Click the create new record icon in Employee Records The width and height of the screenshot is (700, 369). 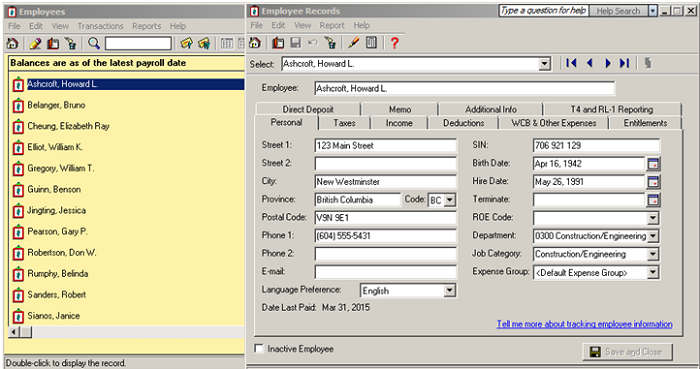(278, 43)
